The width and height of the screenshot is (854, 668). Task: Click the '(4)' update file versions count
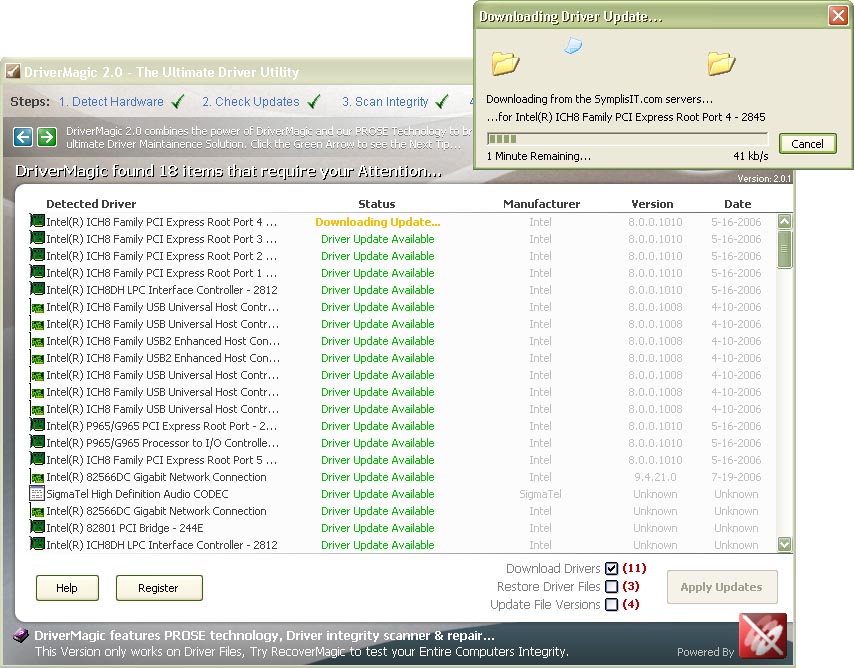pyautogui.click(x=631, y=604)
